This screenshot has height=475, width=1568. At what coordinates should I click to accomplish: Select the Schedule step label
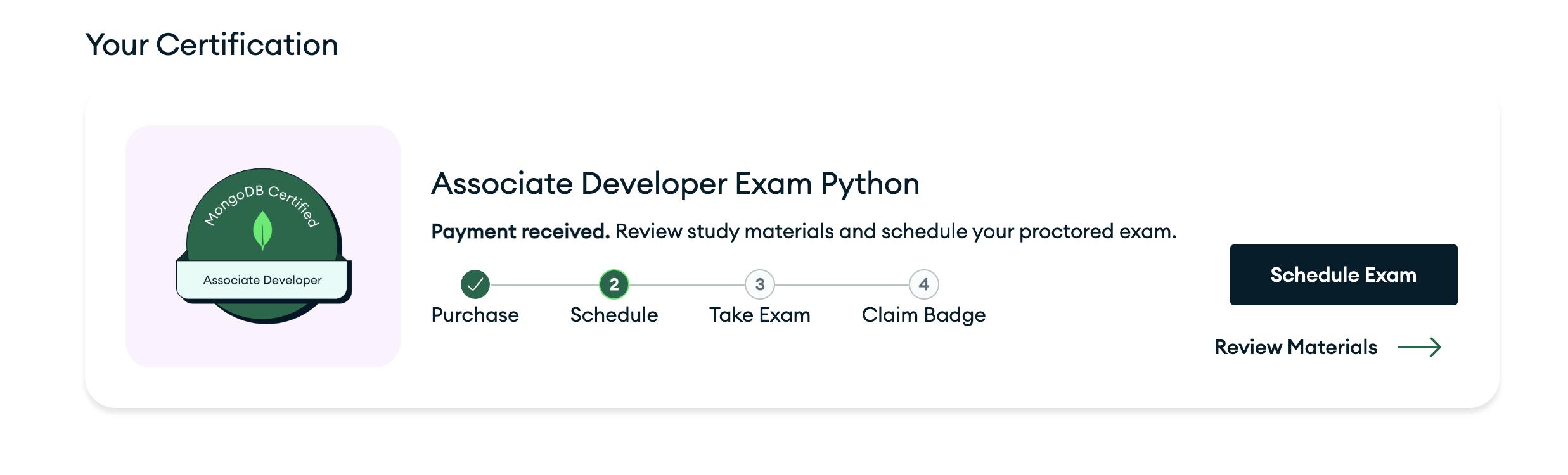tap(614, 315)
